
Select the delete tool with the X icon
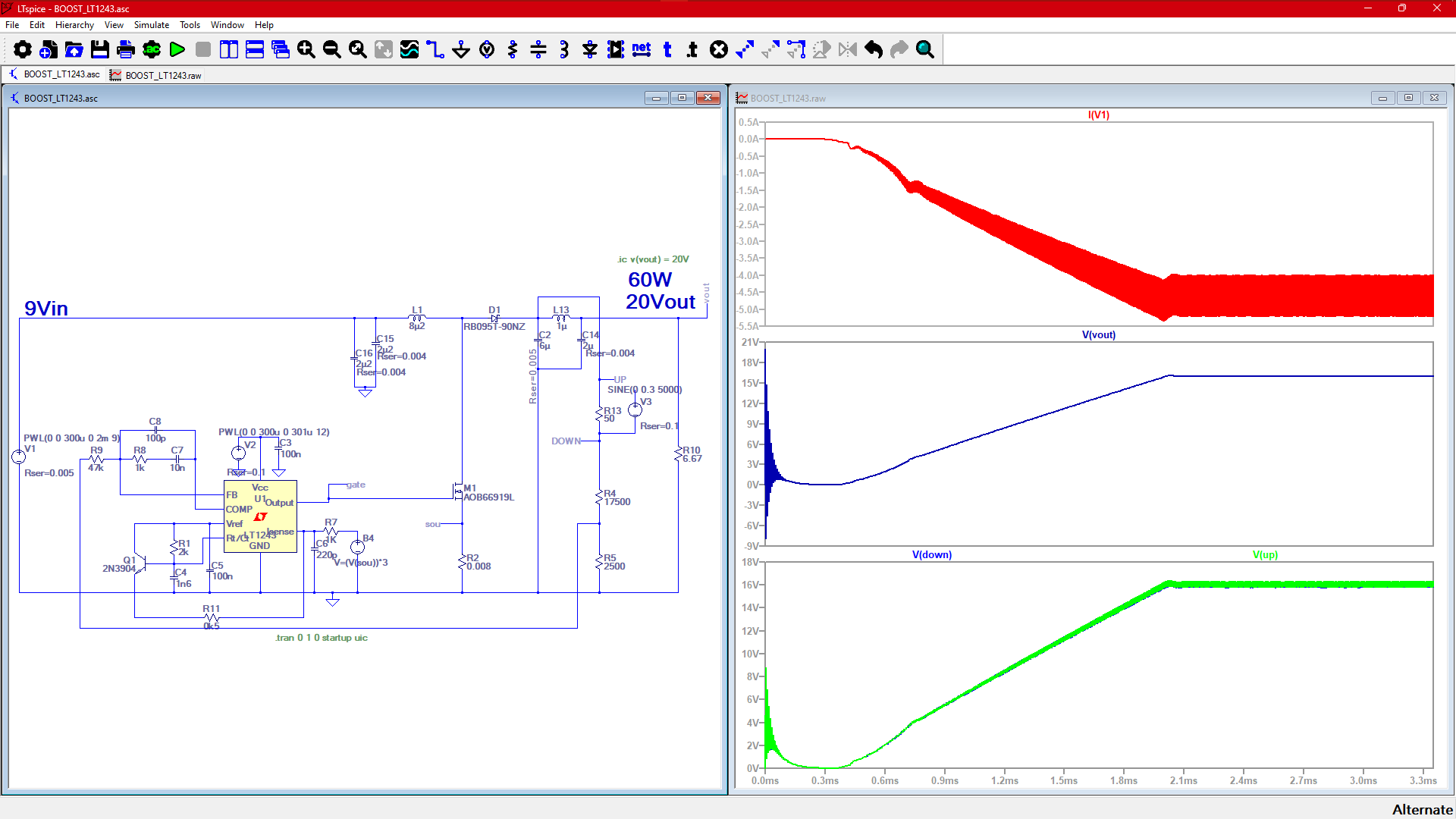[x=719, y=50]
